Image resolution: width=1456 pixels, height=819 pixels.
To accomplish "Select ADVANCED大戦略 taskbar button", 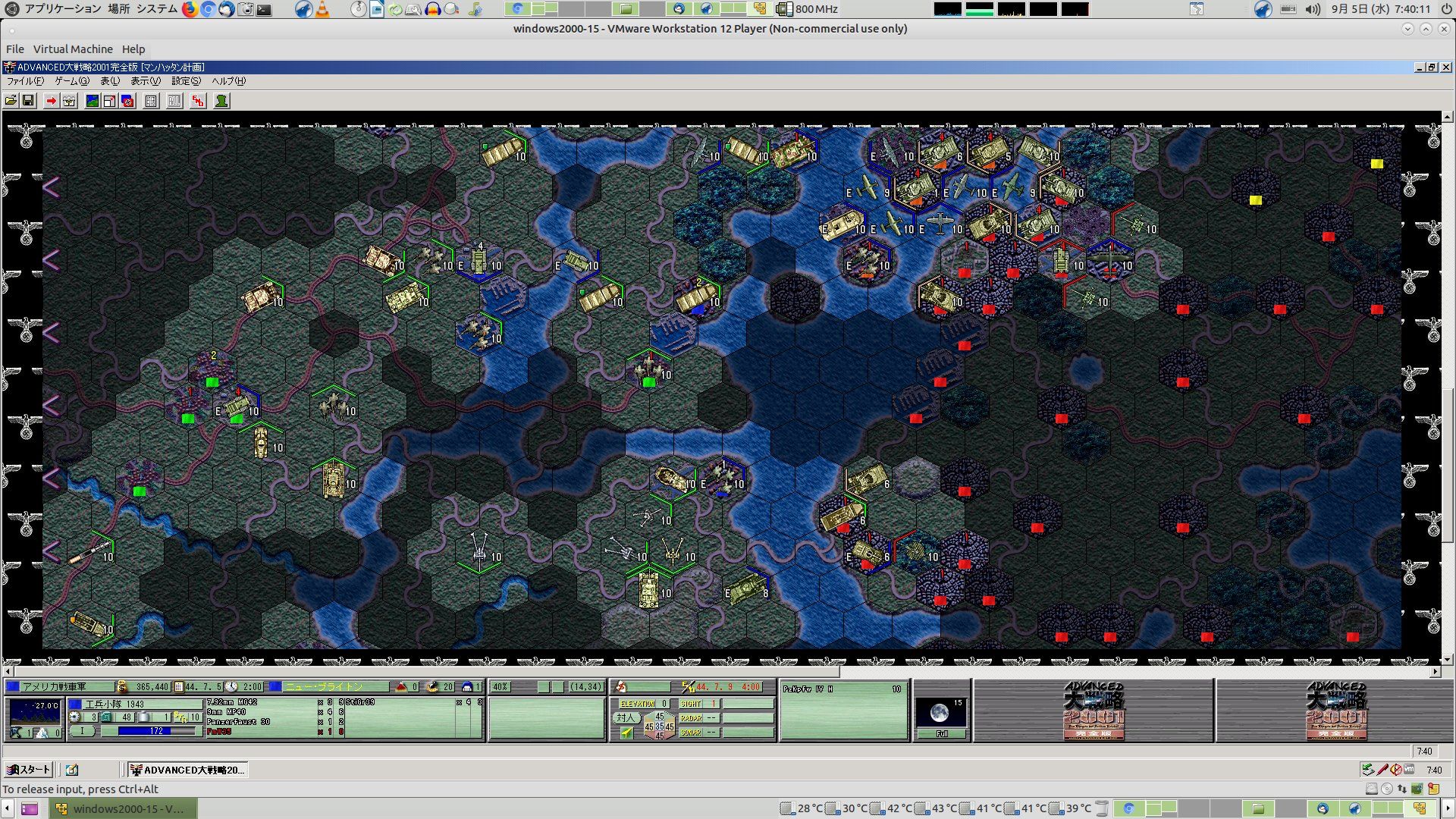I will [187, 770].
